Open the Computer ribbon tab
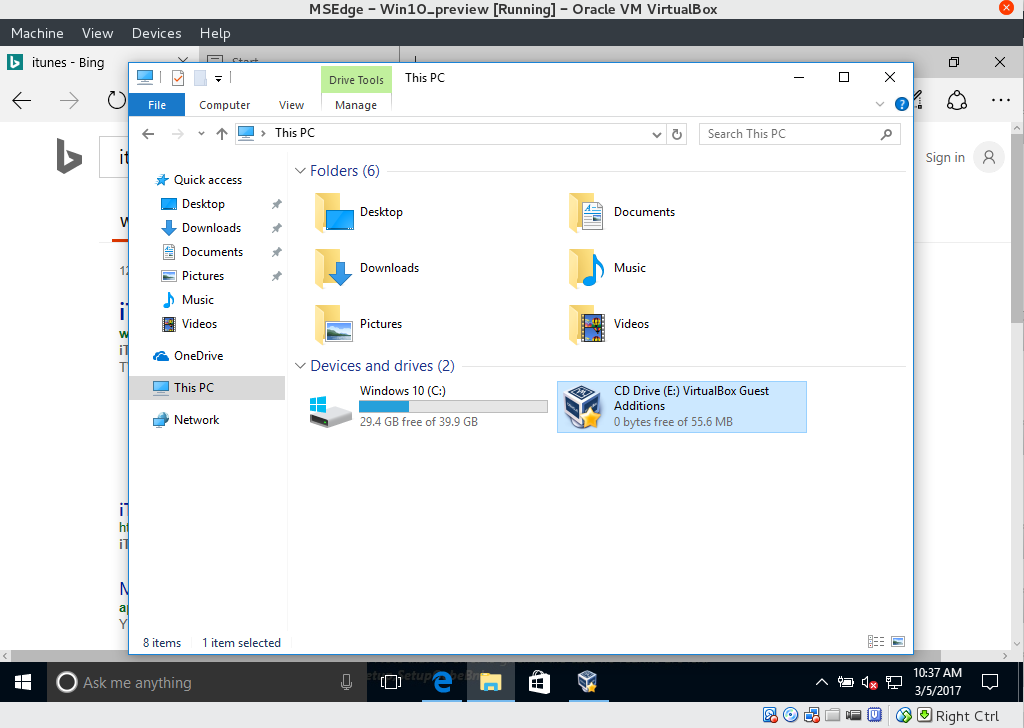 pos(224,105)
